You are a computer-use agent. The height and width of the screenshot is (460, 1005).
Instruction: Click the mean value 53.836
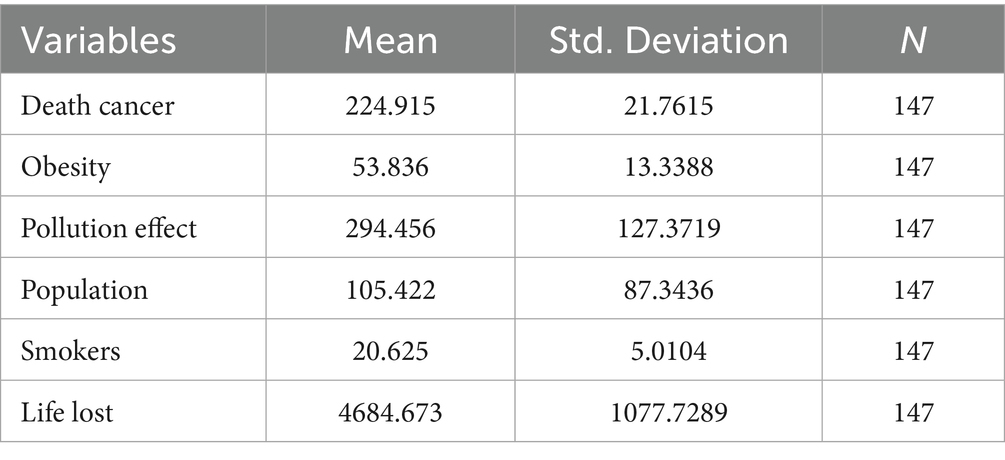tap(390, 167)
